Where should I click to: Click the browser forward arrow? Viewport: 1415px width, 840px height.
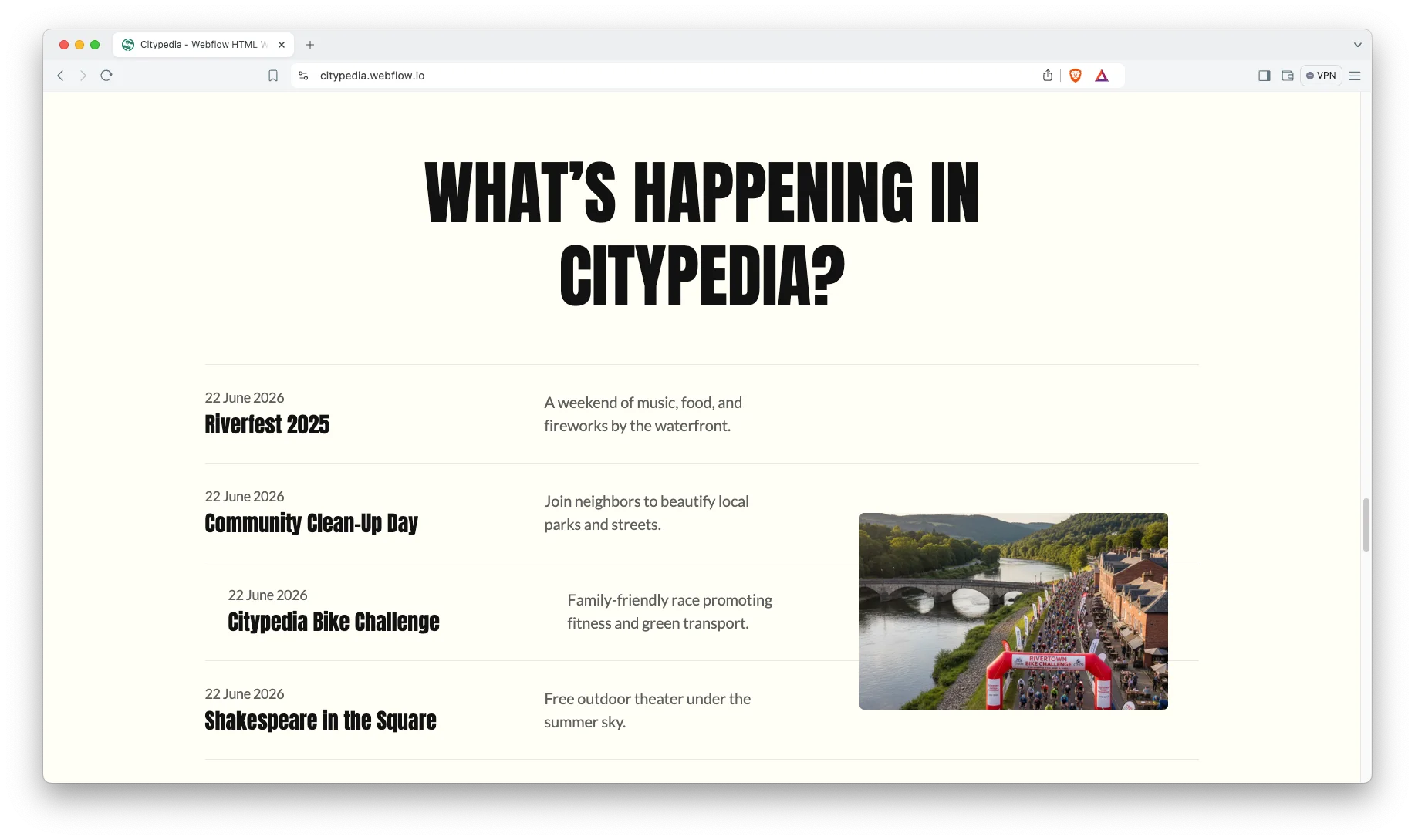83,76
